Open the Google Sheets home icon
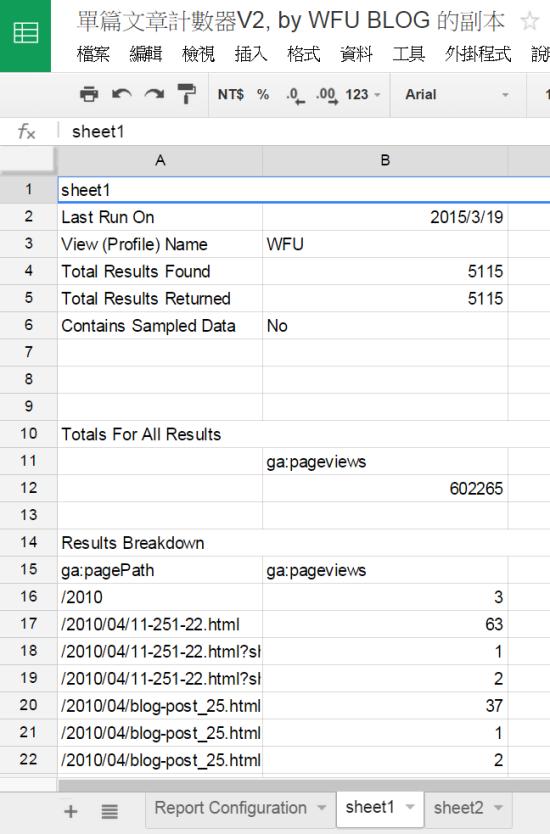The width and height of the screenshot is (550, 834). click(25, 35)
